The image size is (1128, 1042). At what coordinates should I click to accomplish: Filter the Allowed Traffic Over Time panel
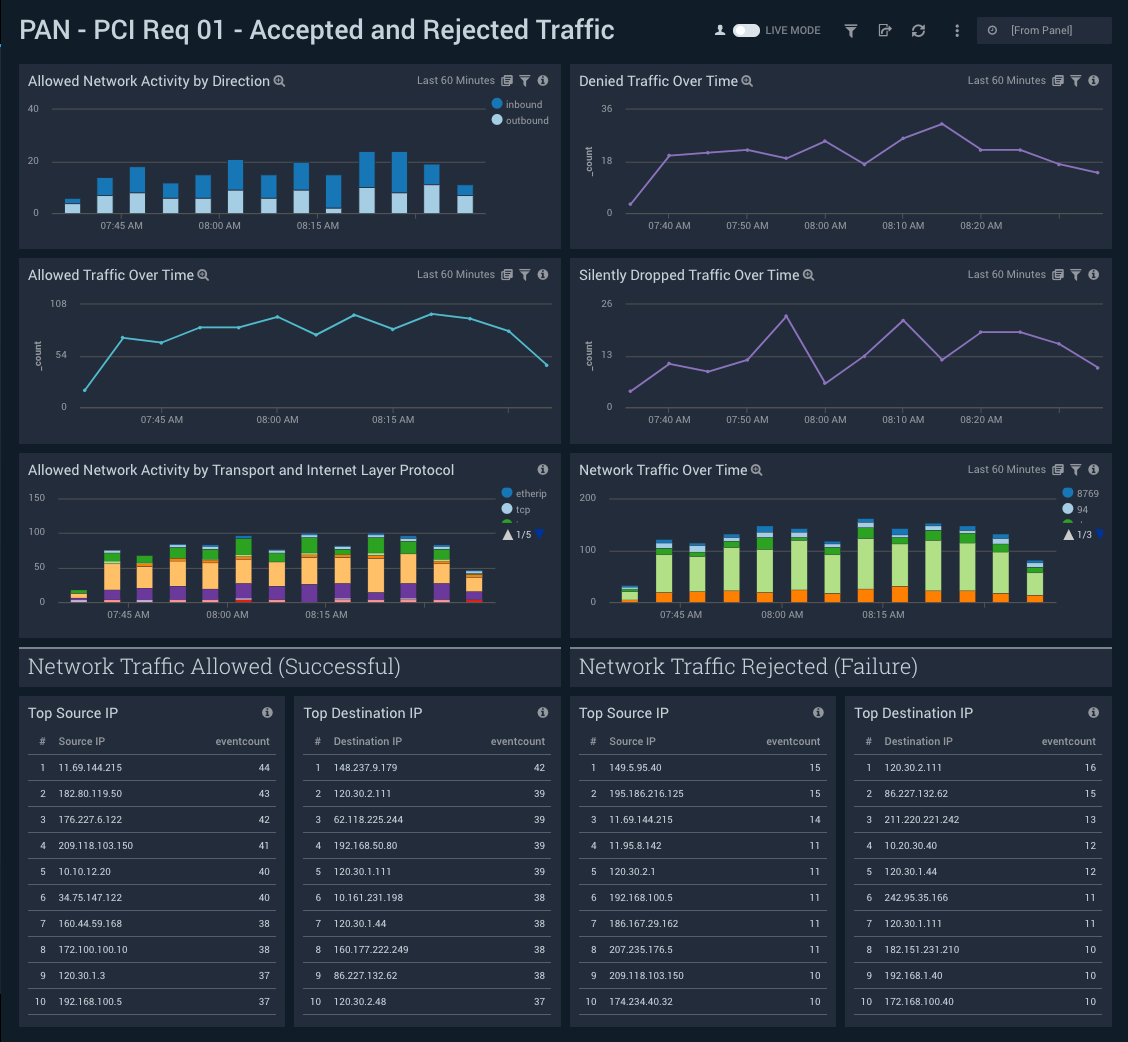click(x=524, y=275)
